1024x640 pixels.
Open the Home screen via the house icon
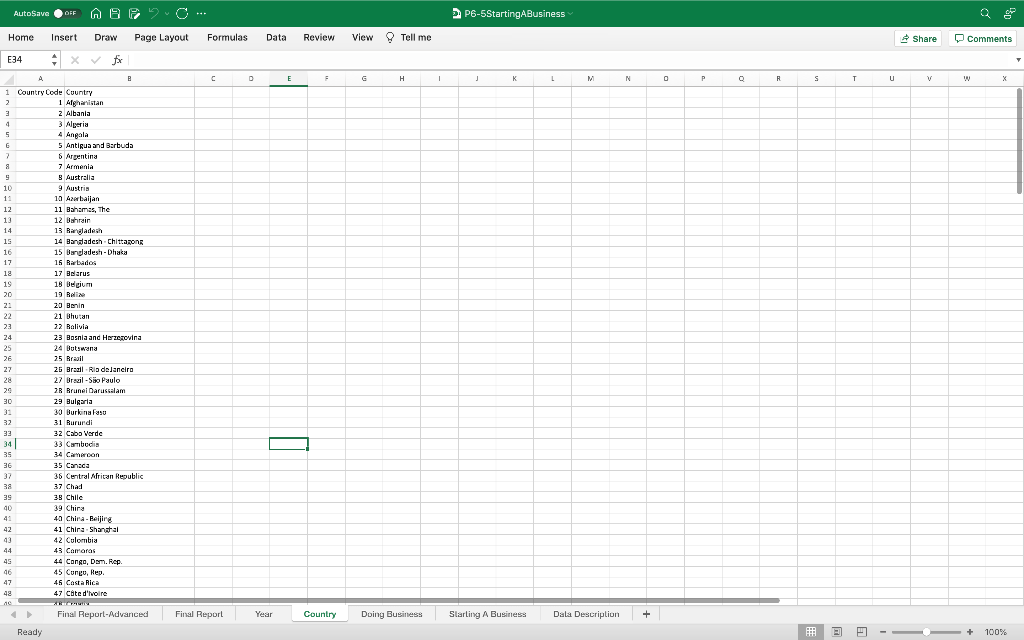click(96, 13)
